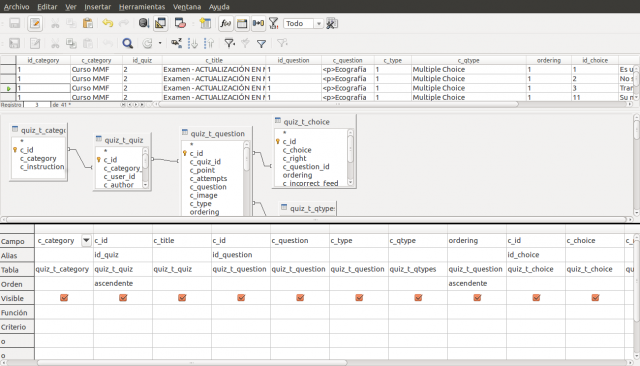640x366 pixels.
Task: Toggle Visible checkbox for c_category column
Action: (64, 298)
